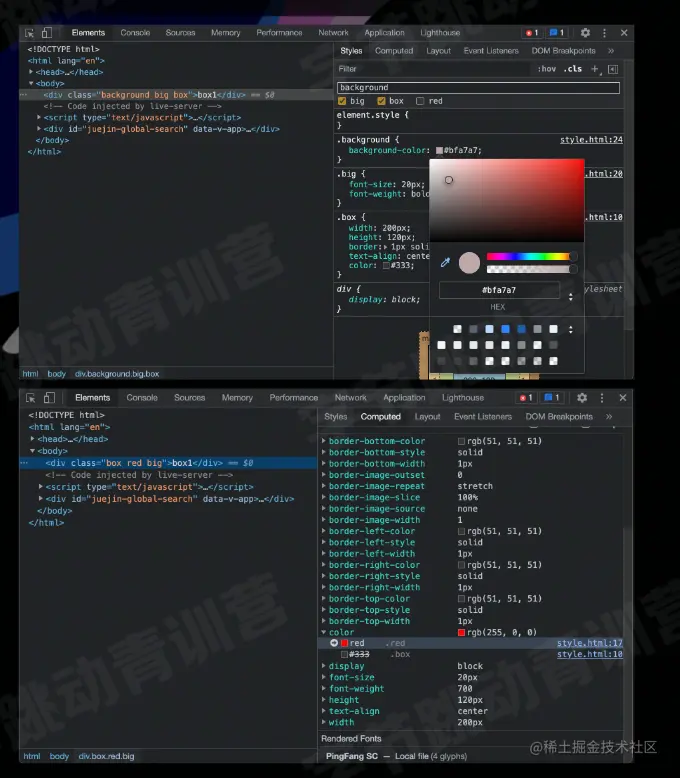Expand script element in upper DOM tree
The width and height of the screenshot is (680, 778).
pyautogui.click(x=39, y=118)
